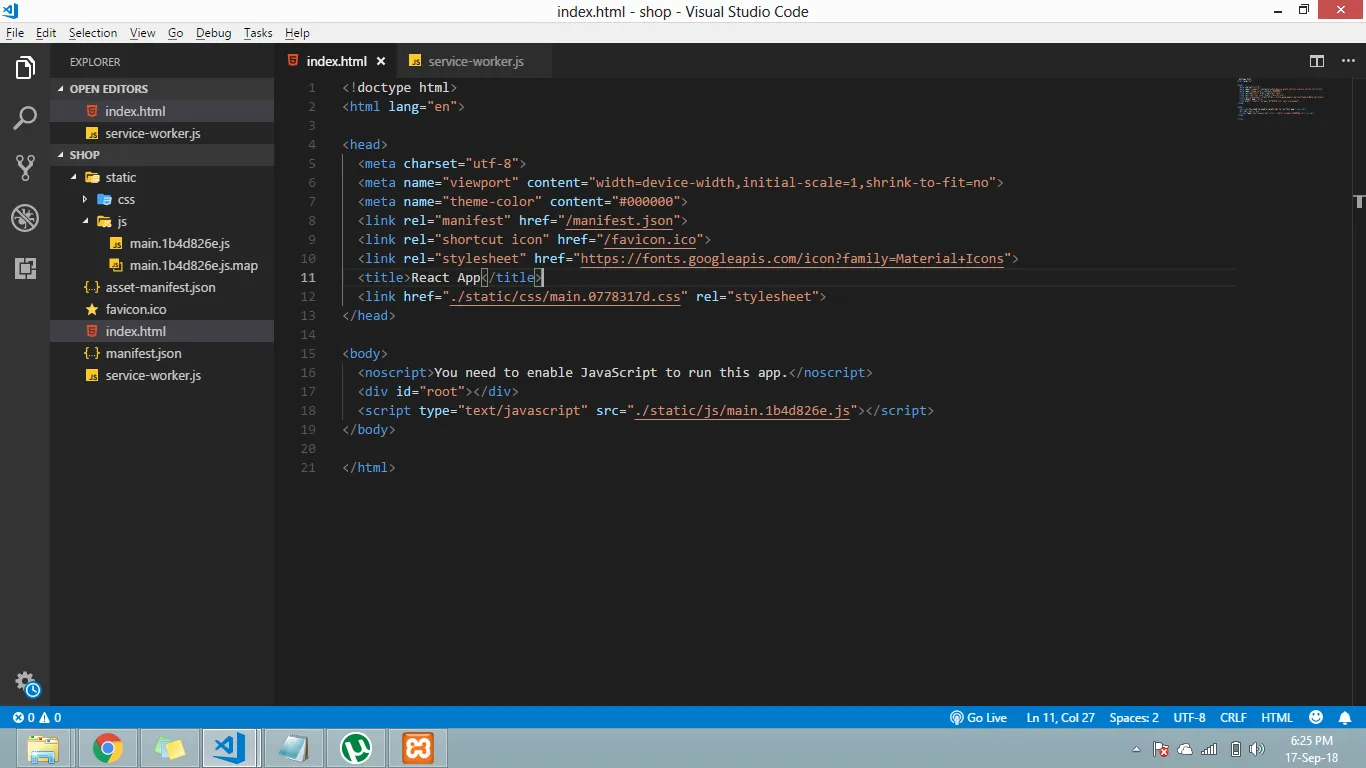Open the notifications bell
Screen dimensions: 1366x768
click(1345, 718)
